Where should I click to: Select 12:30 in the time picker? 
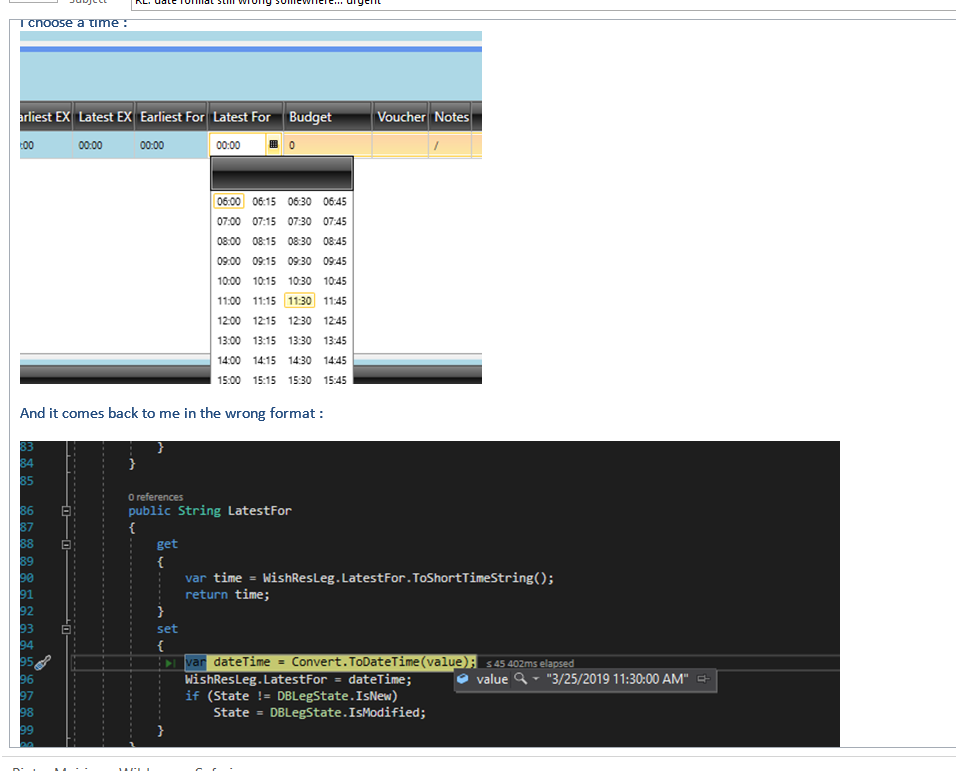coord(299,321)
